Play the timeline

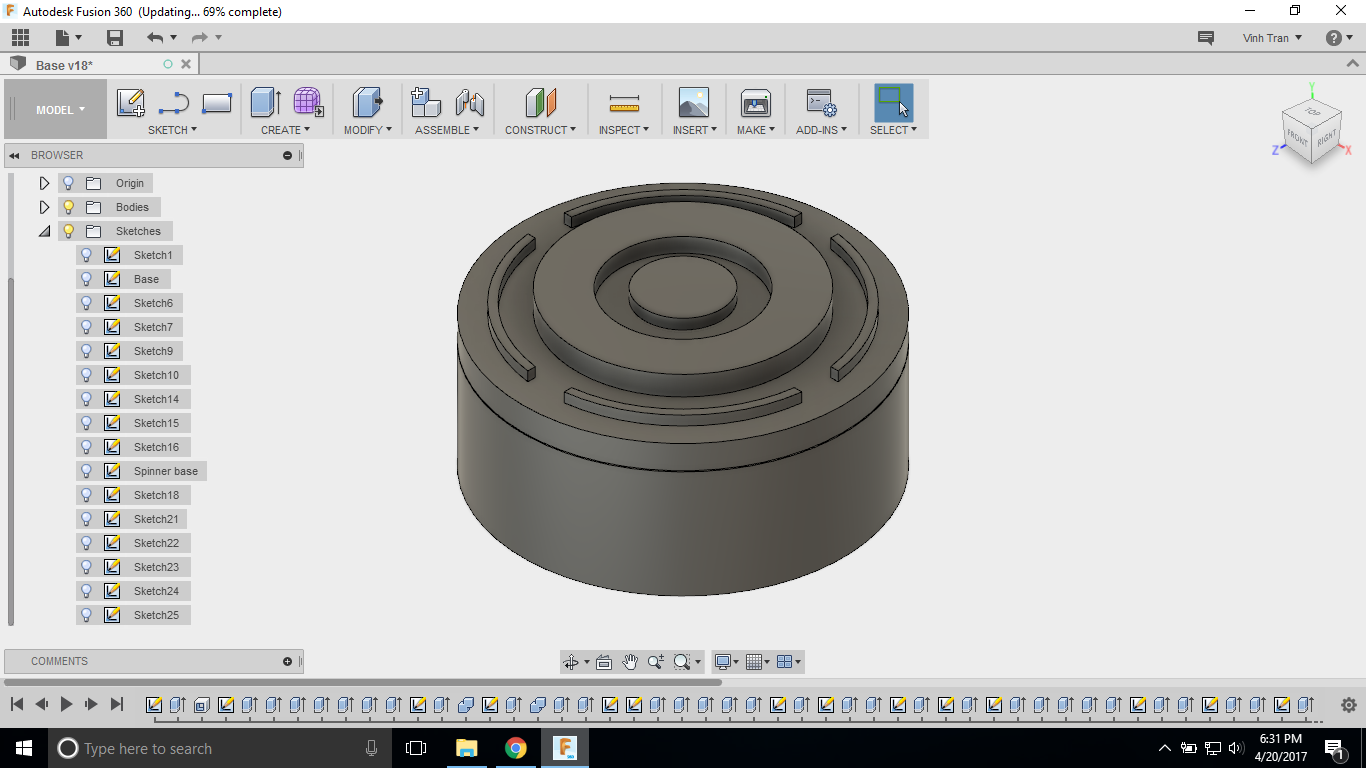[66, 704]
